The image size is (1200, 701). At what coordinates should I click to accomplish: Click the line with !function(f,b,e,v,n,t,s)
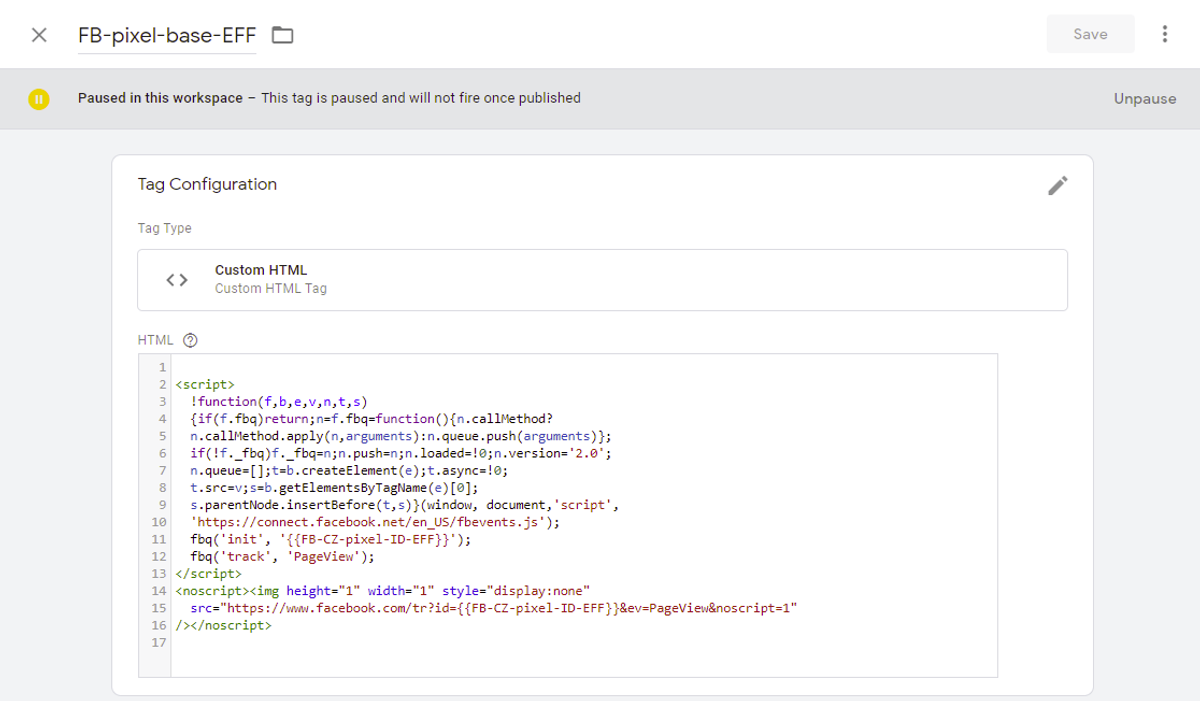[279, 401]
